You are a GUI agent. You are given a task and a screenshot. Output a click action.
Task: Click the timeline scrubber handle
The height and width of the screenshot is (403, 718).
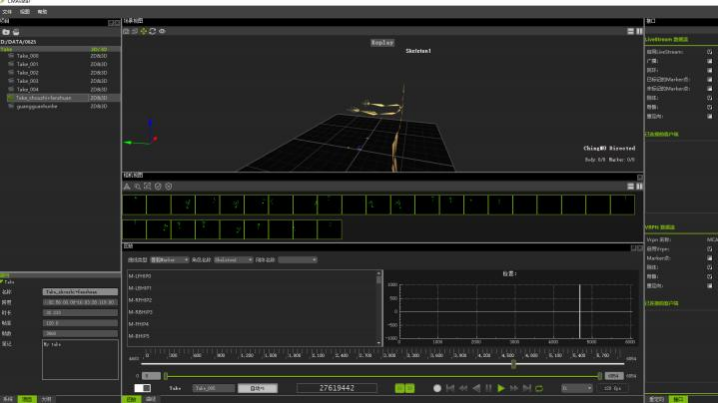[x=514, y=366]
